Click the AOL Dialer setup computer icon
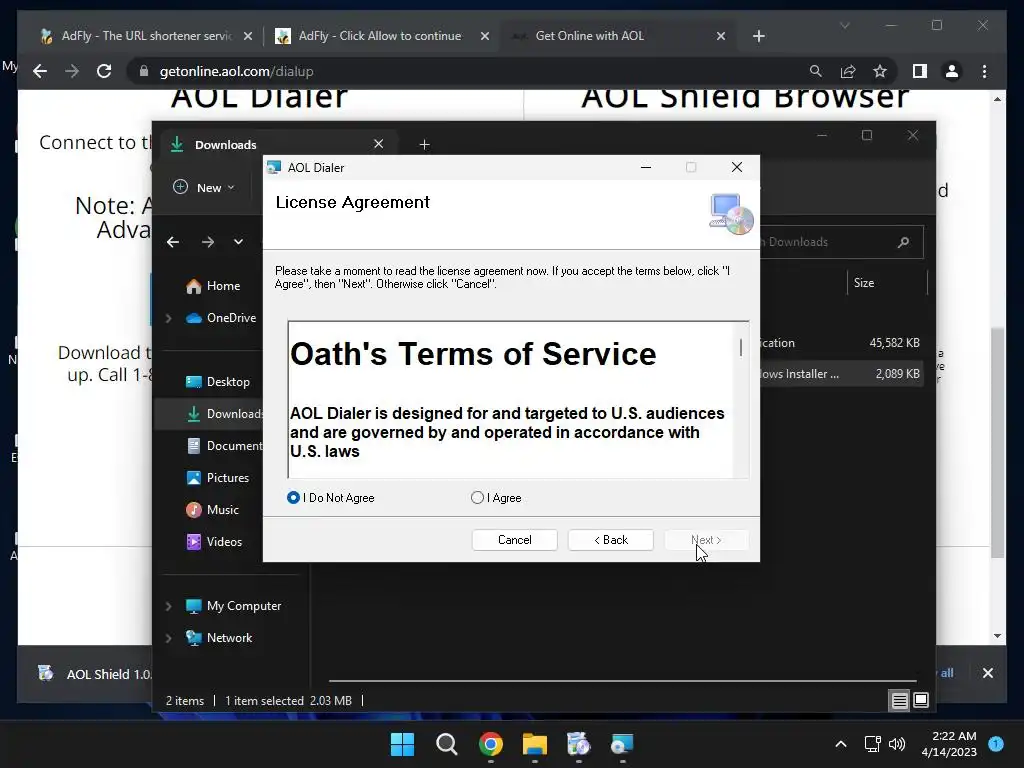1024x768 pixels. [731, 214]
